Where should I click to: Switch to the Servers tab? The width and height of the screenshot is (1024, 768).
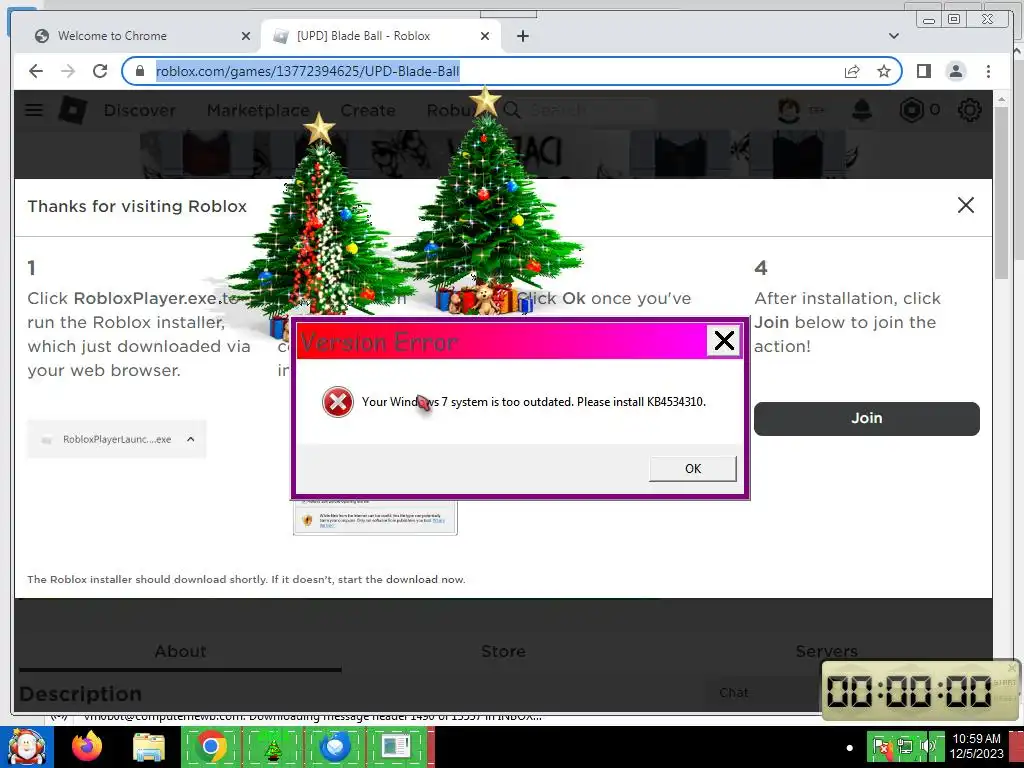(x=827, y=651)
